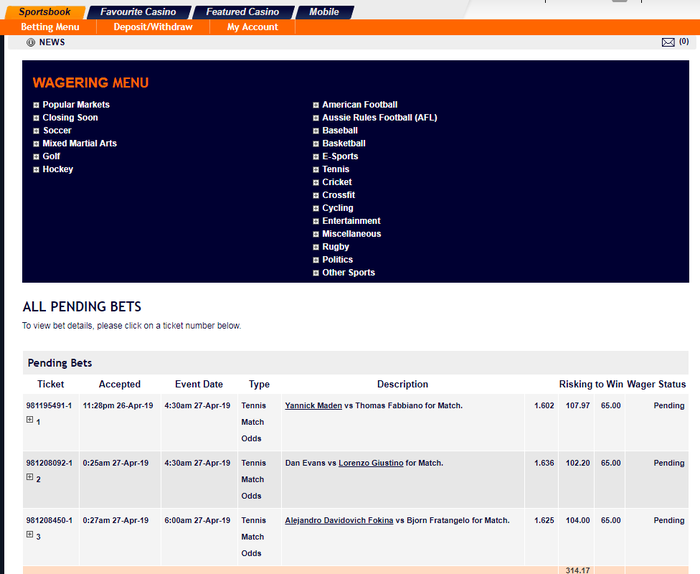Viewport: 700px width, 574px height.
Task: Expand Baseball plus icon
Action: pyautogui.click(x=316, y=131)
